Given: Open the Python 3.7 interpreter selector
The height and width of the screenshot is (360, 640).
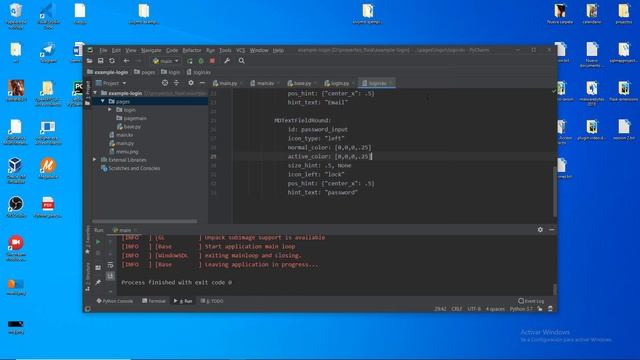Looking at the screenshot, I should pyautogui.click(x=521, y=309).
